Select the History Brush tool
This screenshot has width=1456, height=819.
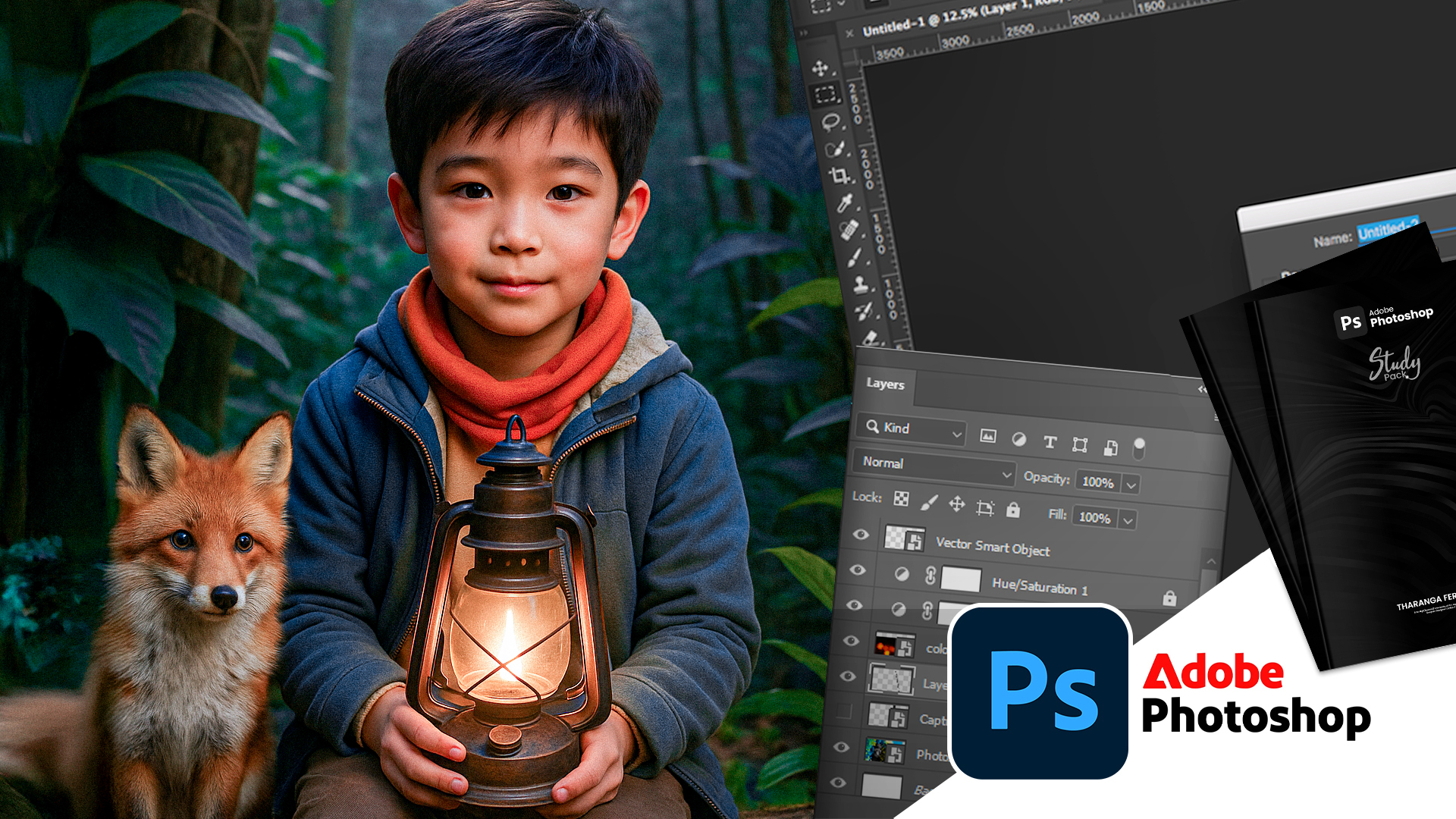click(x=864, y=311)
